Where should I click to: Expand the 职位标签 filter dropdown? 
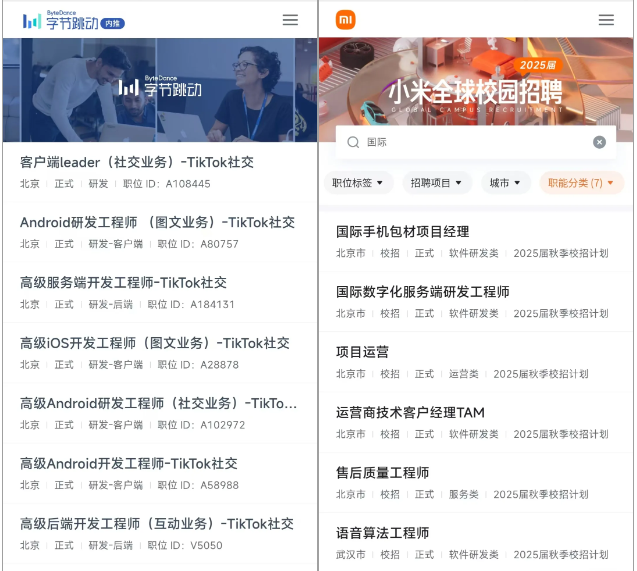(358, 183)
